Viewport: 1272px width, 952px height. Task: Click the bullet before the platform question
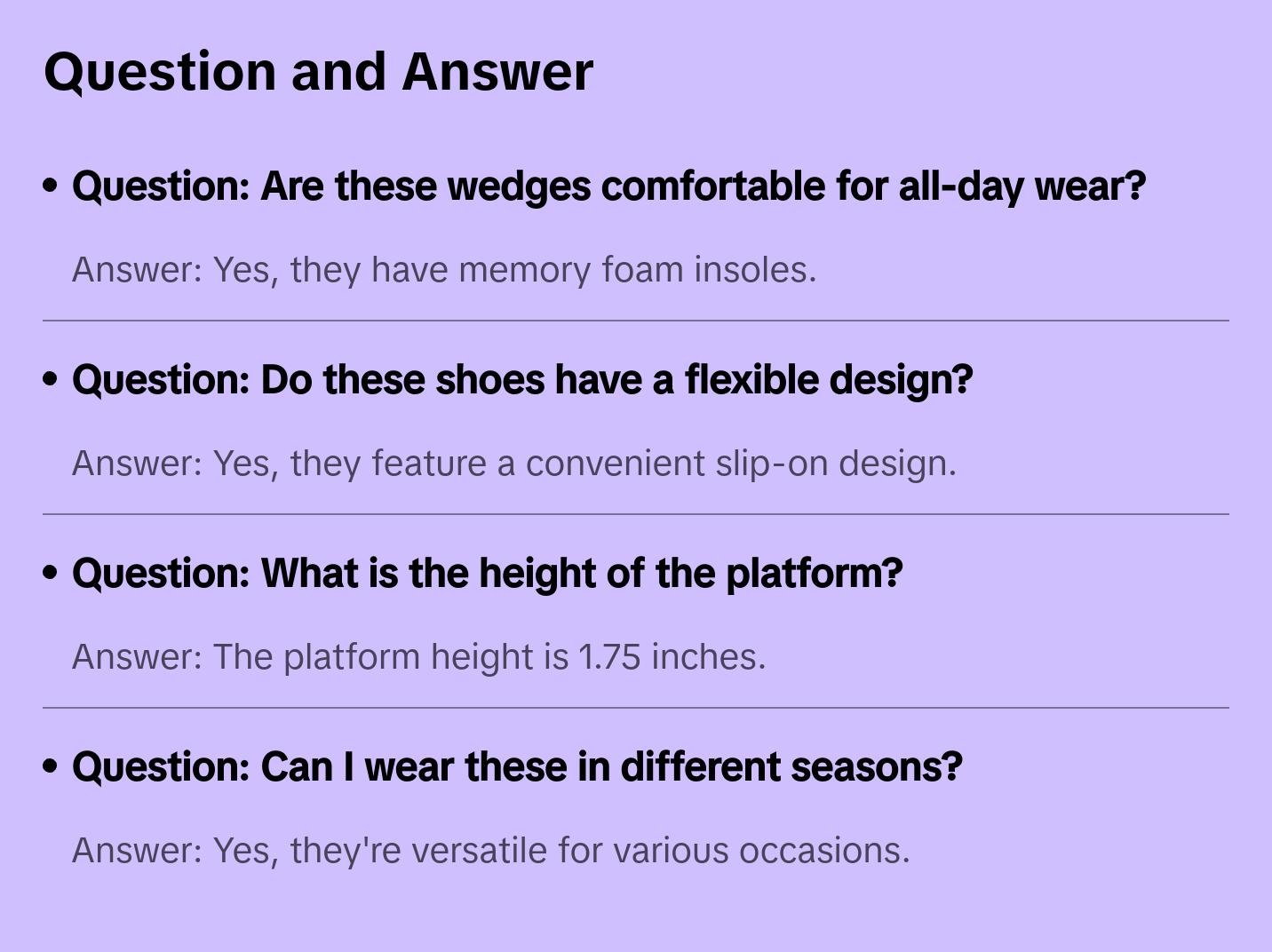pyautogui.click(x=51, y=573)
